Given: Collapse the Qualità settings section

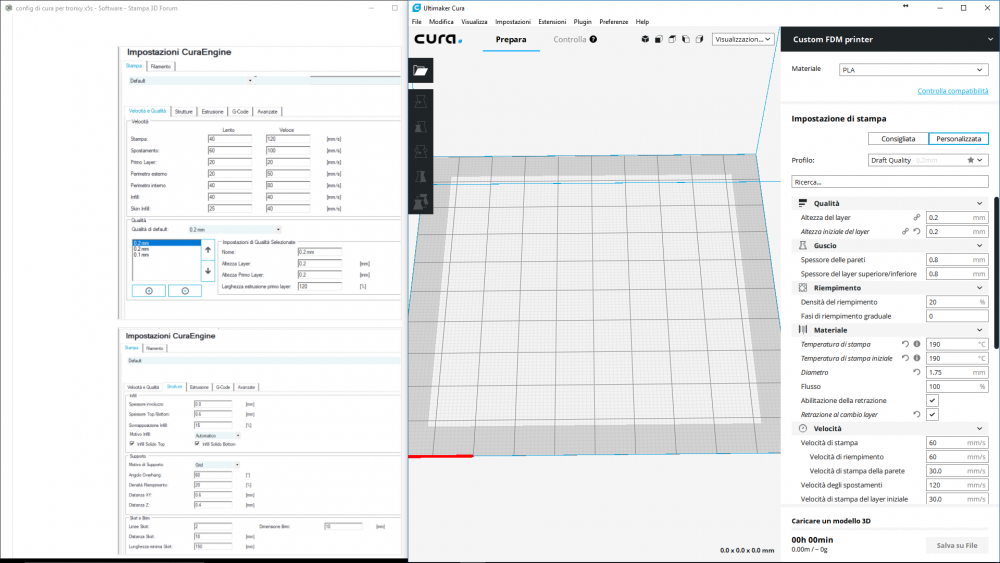Looking at the screenshot, I should (979, 203).
